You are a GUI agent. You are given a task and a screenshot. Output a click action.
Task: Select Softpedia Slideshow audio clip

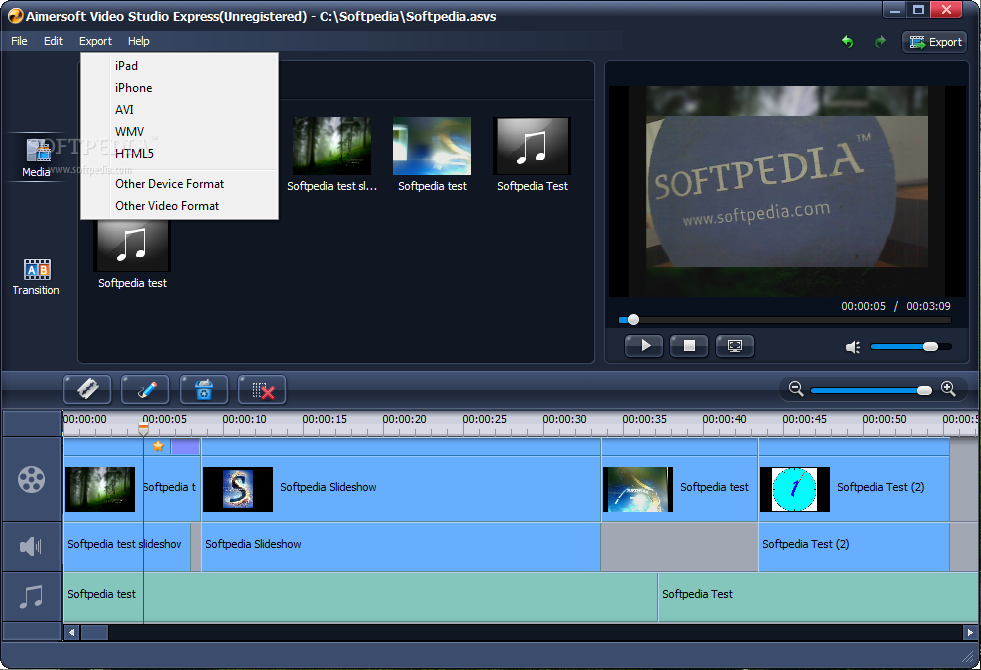[401, 546]
